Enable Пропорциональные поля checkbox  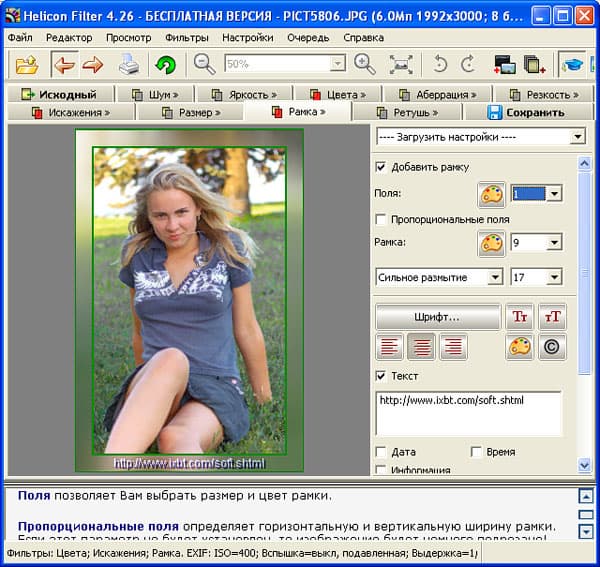pyautogui.click(x=381, y=220)
